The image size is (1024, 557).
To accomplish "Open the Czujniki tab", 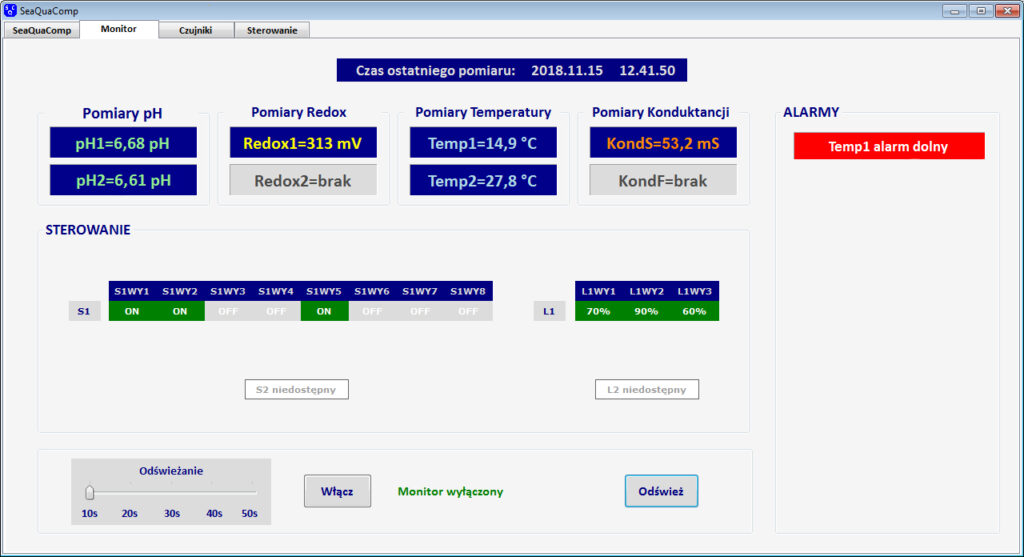I will 195,30.
